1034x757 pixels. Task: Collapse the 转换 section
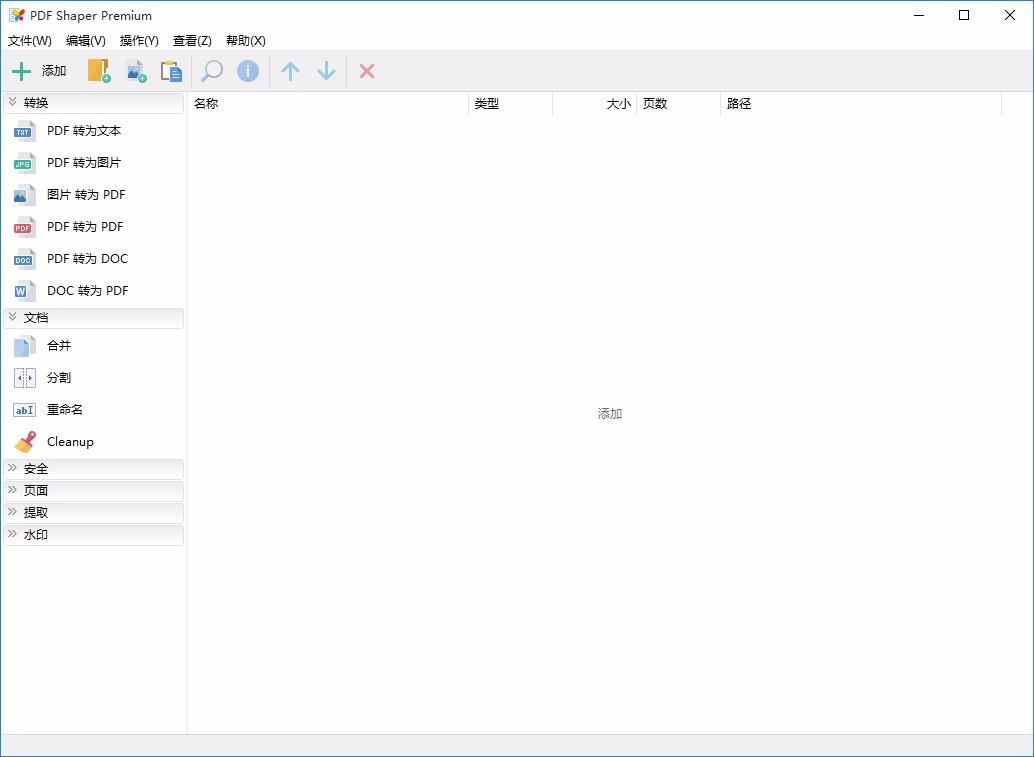(93, 103)
